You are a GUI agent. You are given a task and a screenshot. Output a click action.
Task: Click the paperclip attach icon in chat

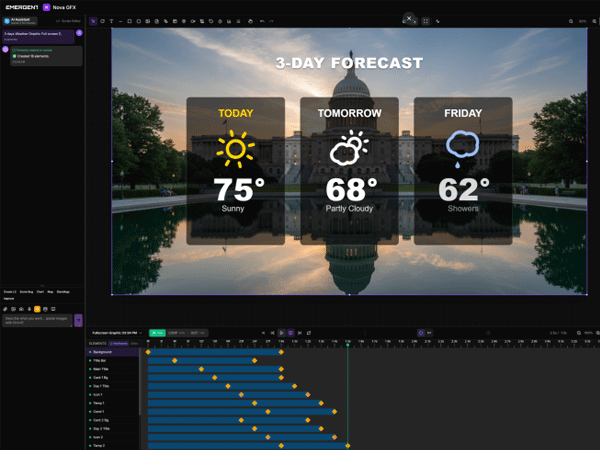click(x=5, y=309)
